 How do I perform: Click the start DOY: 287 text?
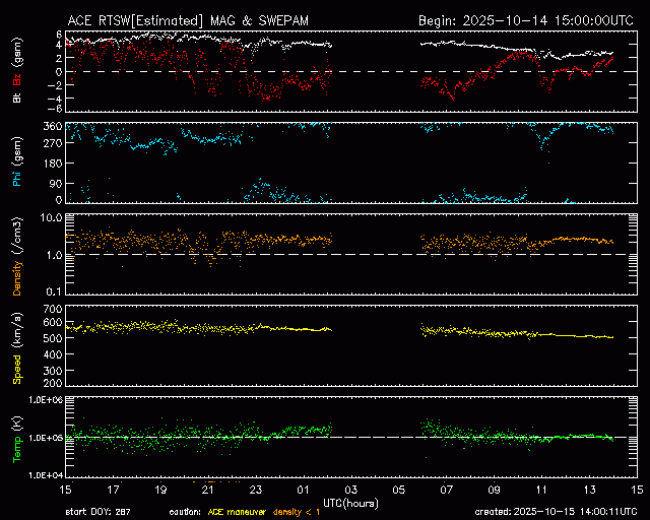coord(100,511)
